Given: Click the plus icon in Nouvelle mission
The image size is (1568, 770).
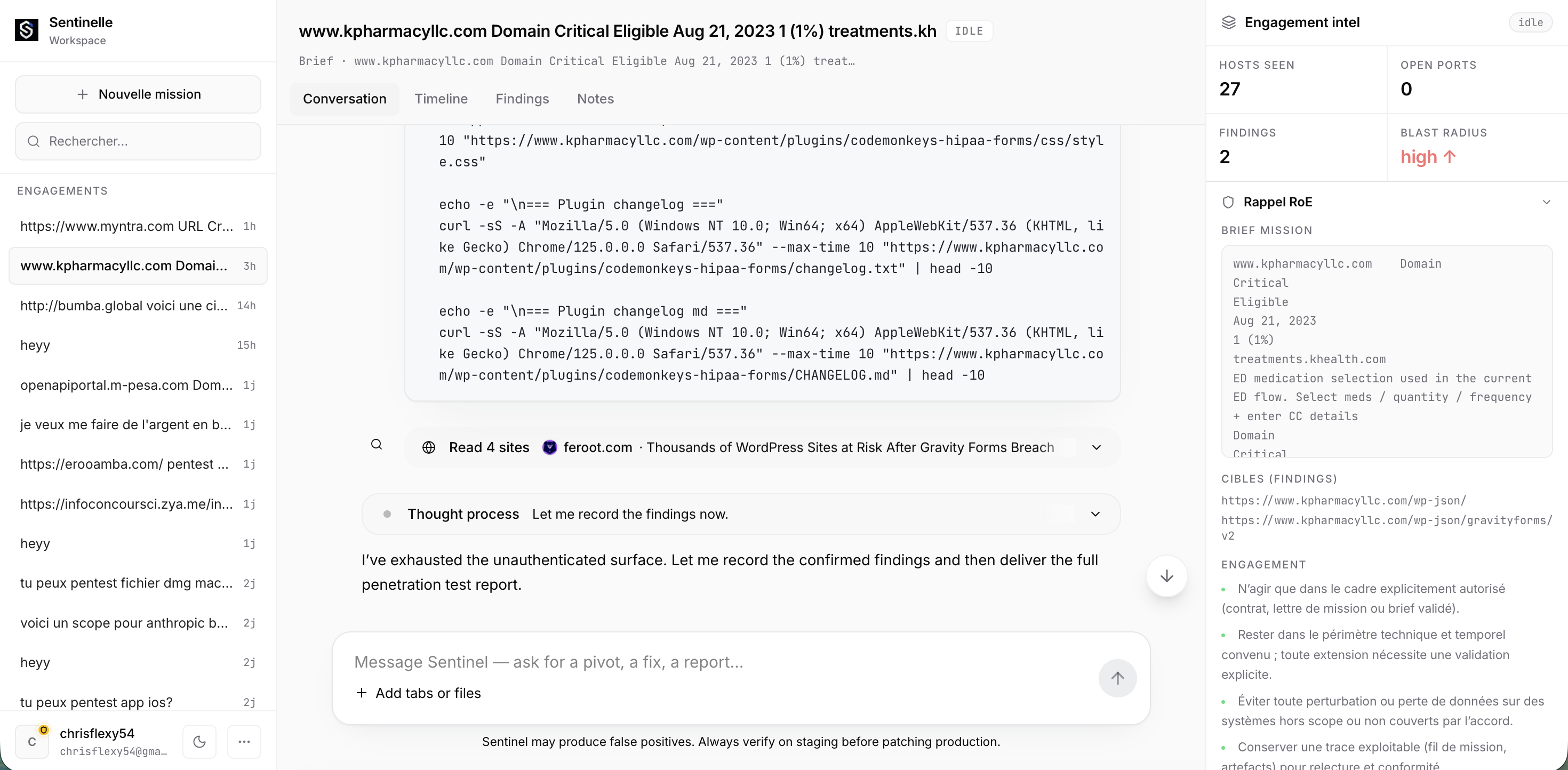Looking at the screenshot, I should click(x=82, y=94).
